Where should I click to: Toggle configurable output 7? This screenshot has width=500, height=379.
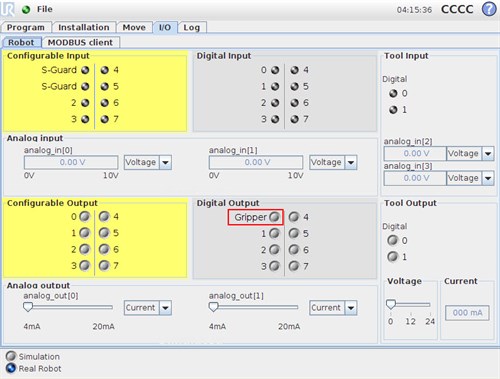coord(104,265)
